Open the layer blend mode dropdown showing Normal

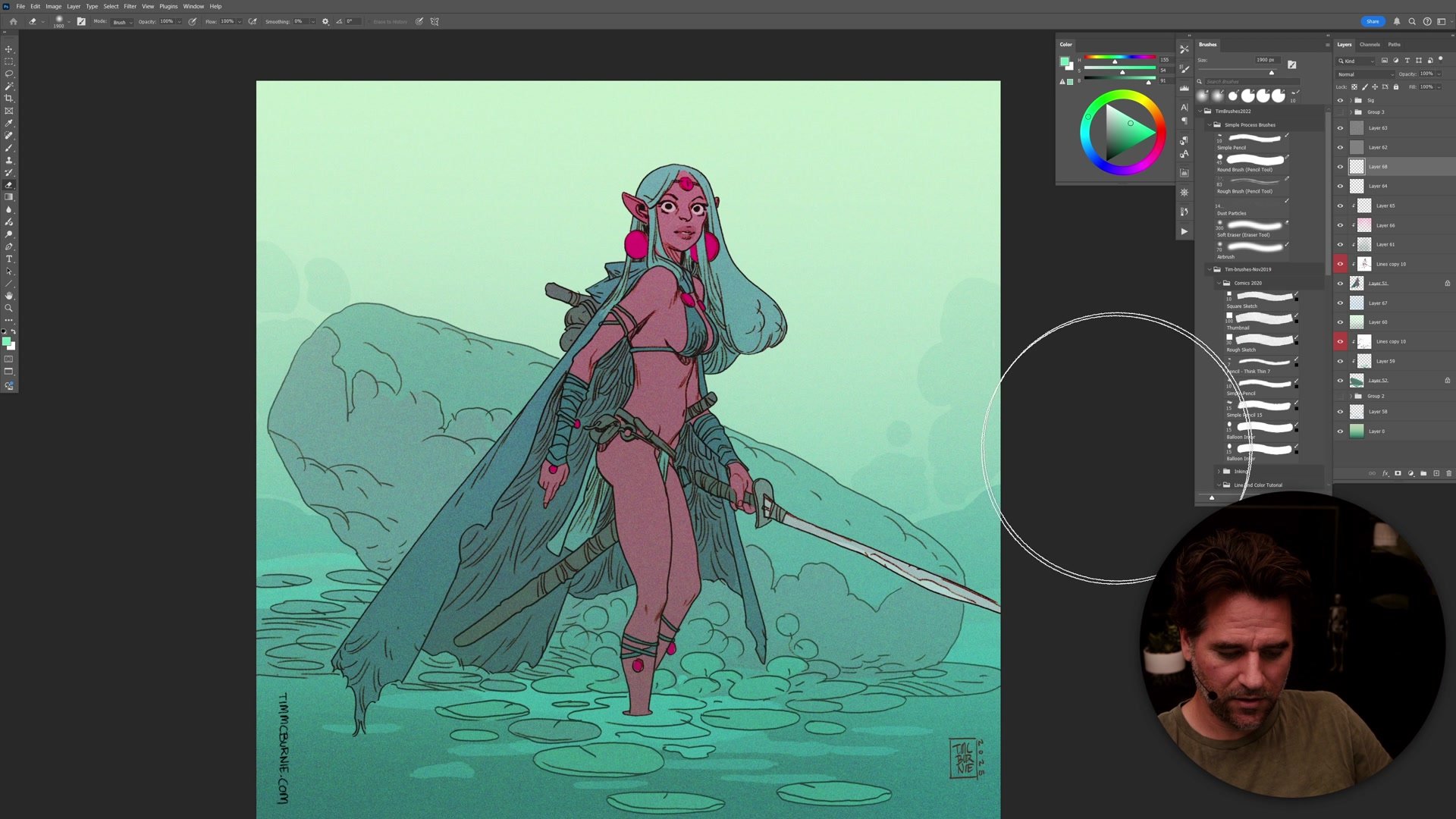[1363, 74]
